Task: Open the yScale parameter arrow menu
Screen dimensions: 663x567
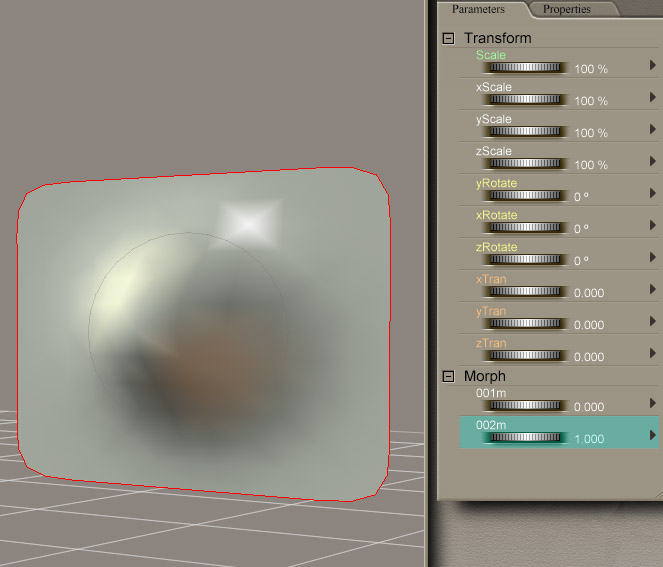Action: (x=652, y=129)
